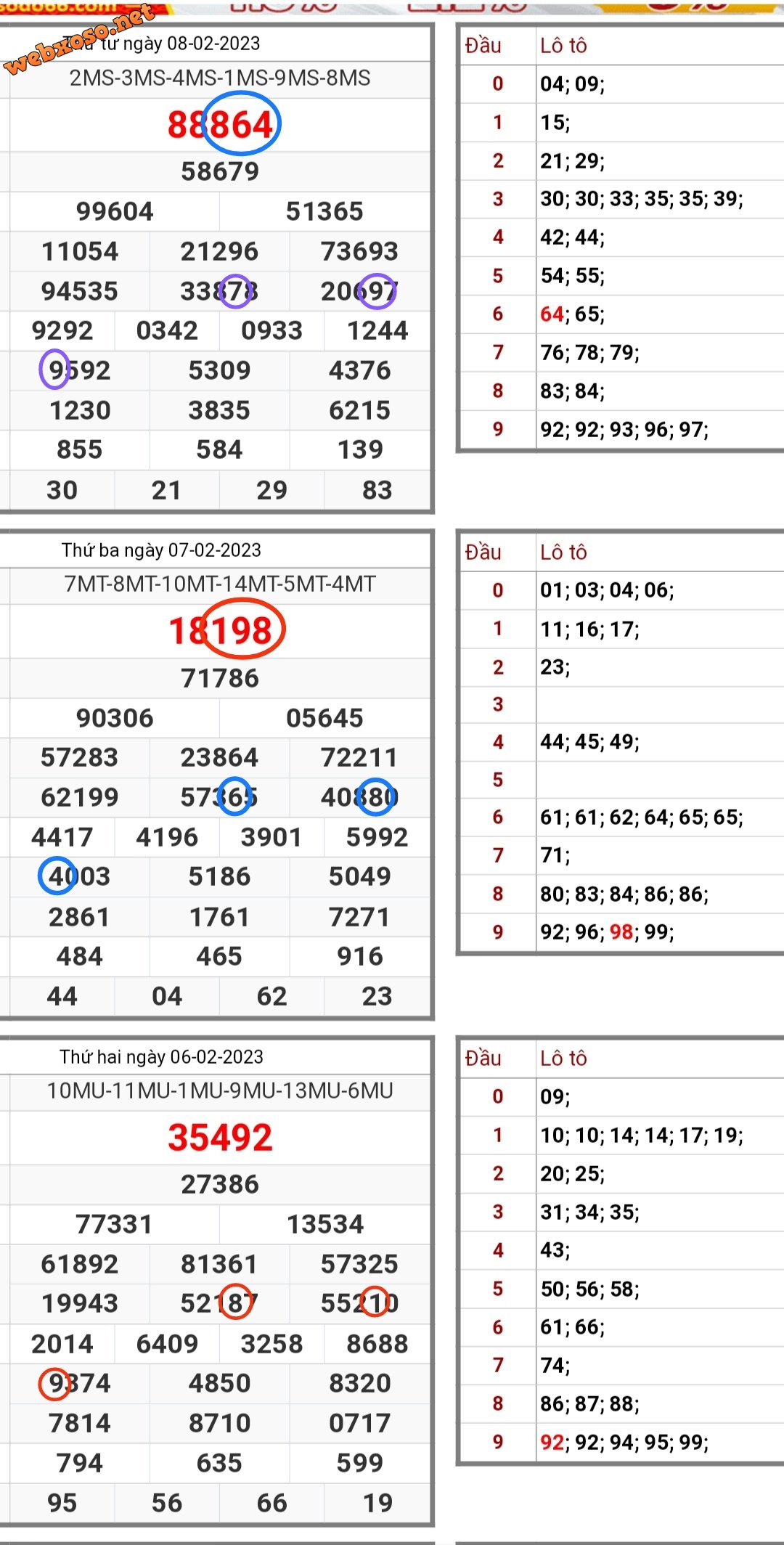784x1545 pixels.
Task: Select the number 20697
Action: tap(359, 291)
